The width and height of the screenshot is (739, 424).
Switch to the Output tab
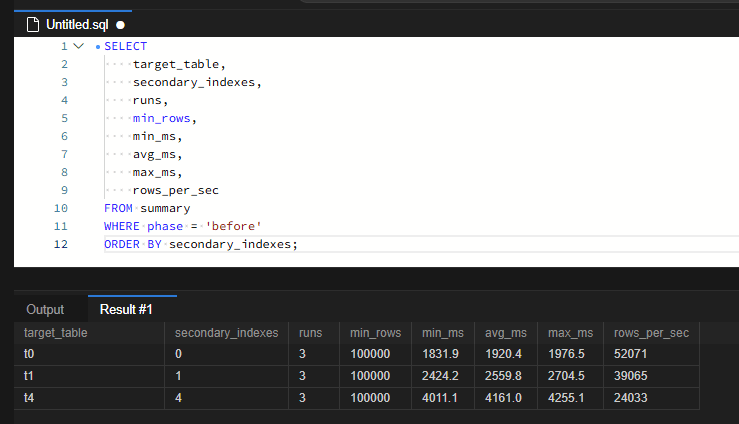45,310
